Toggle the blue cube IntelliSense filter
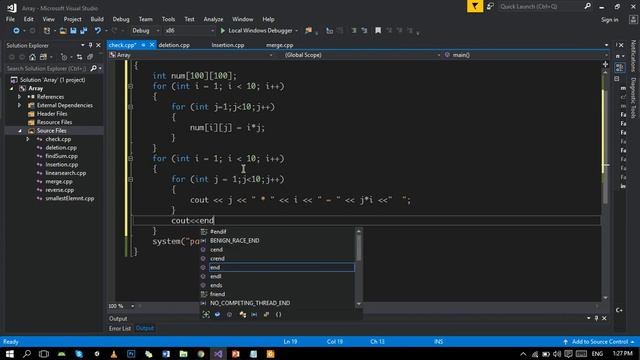The image size is (640, 360). [217, 314]
